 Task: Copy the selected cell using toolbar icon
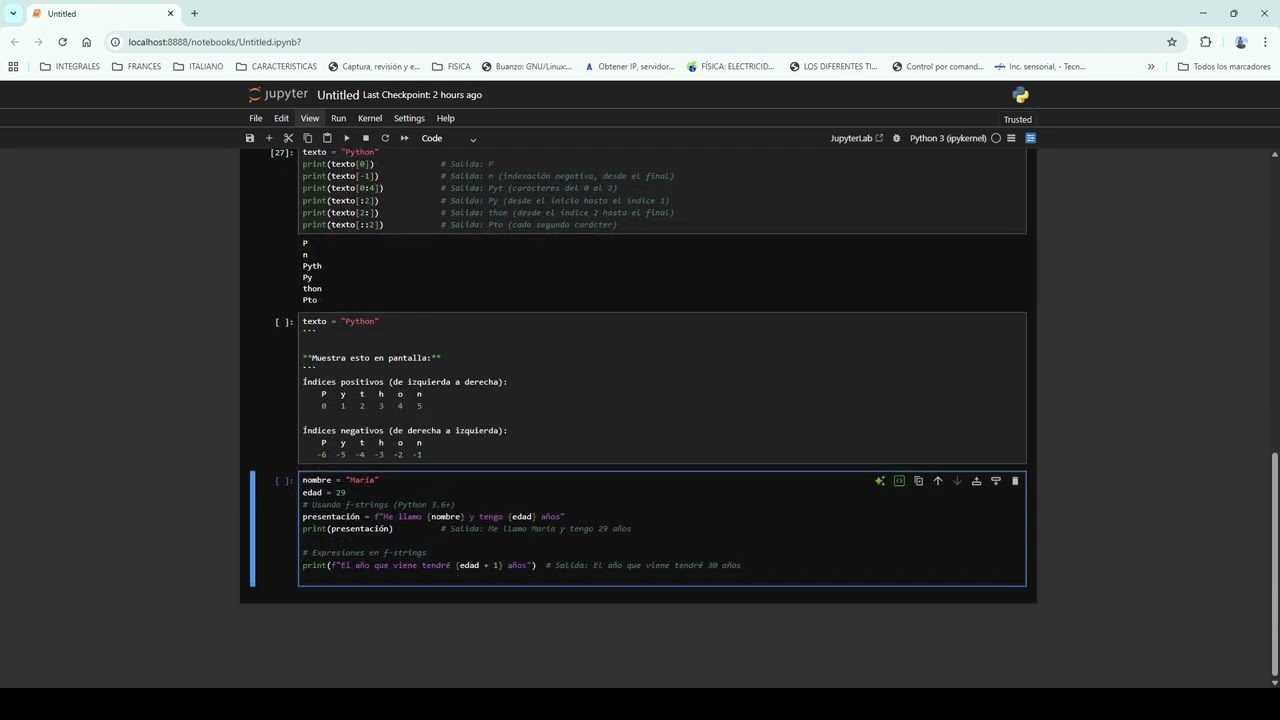click(x=307, y=138)
